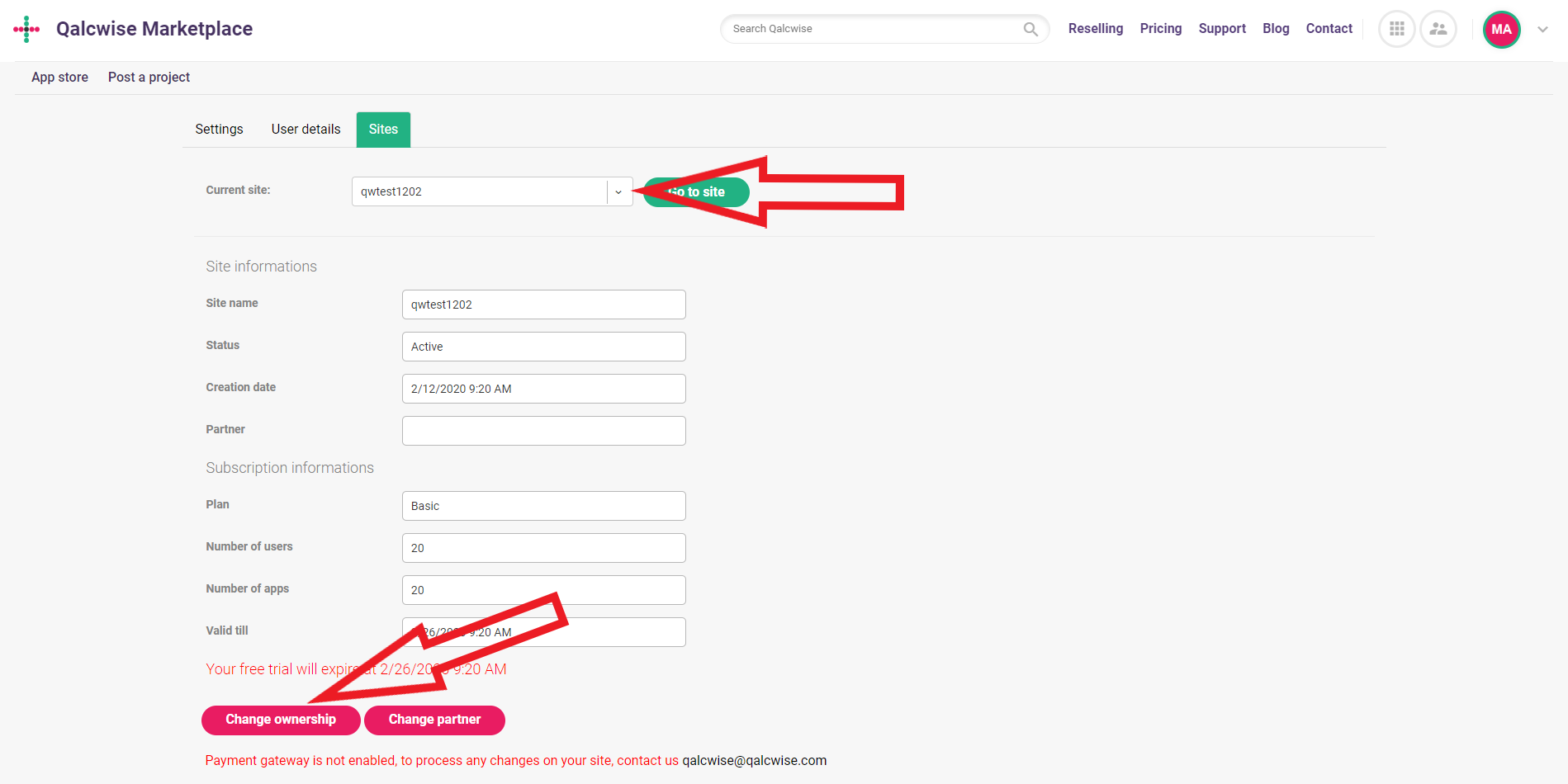1568x784 pixels.
Task: Click the qalcwise@qalcwise.com email address
Action: tap(754, 761)
